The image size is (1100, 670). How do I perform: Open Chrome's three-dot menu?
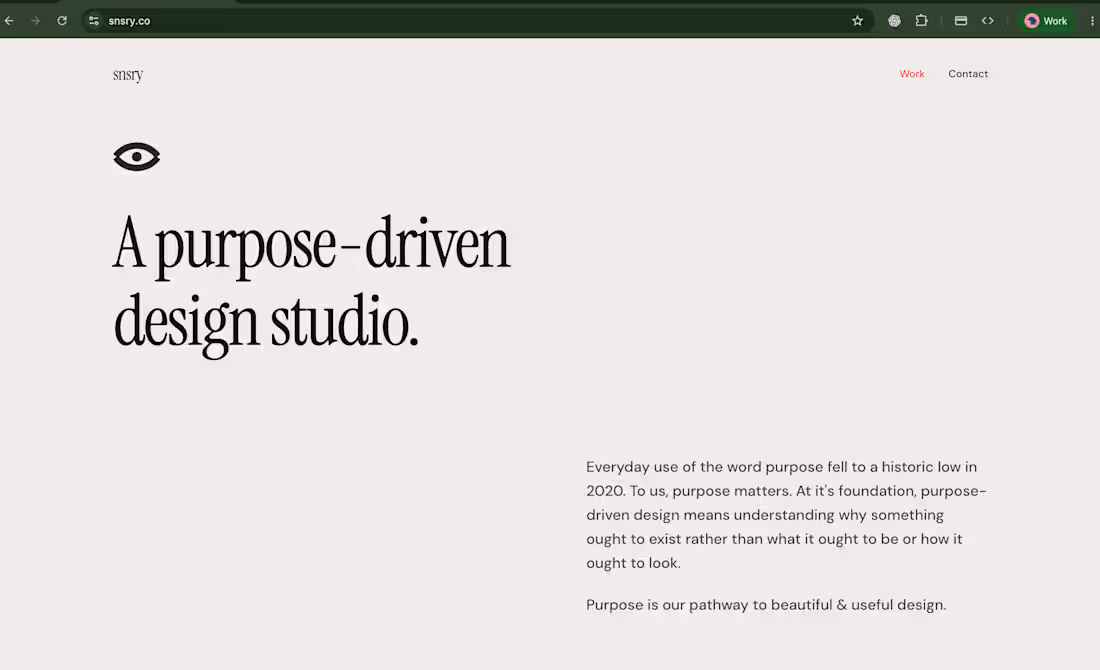tap(1092, 21)
